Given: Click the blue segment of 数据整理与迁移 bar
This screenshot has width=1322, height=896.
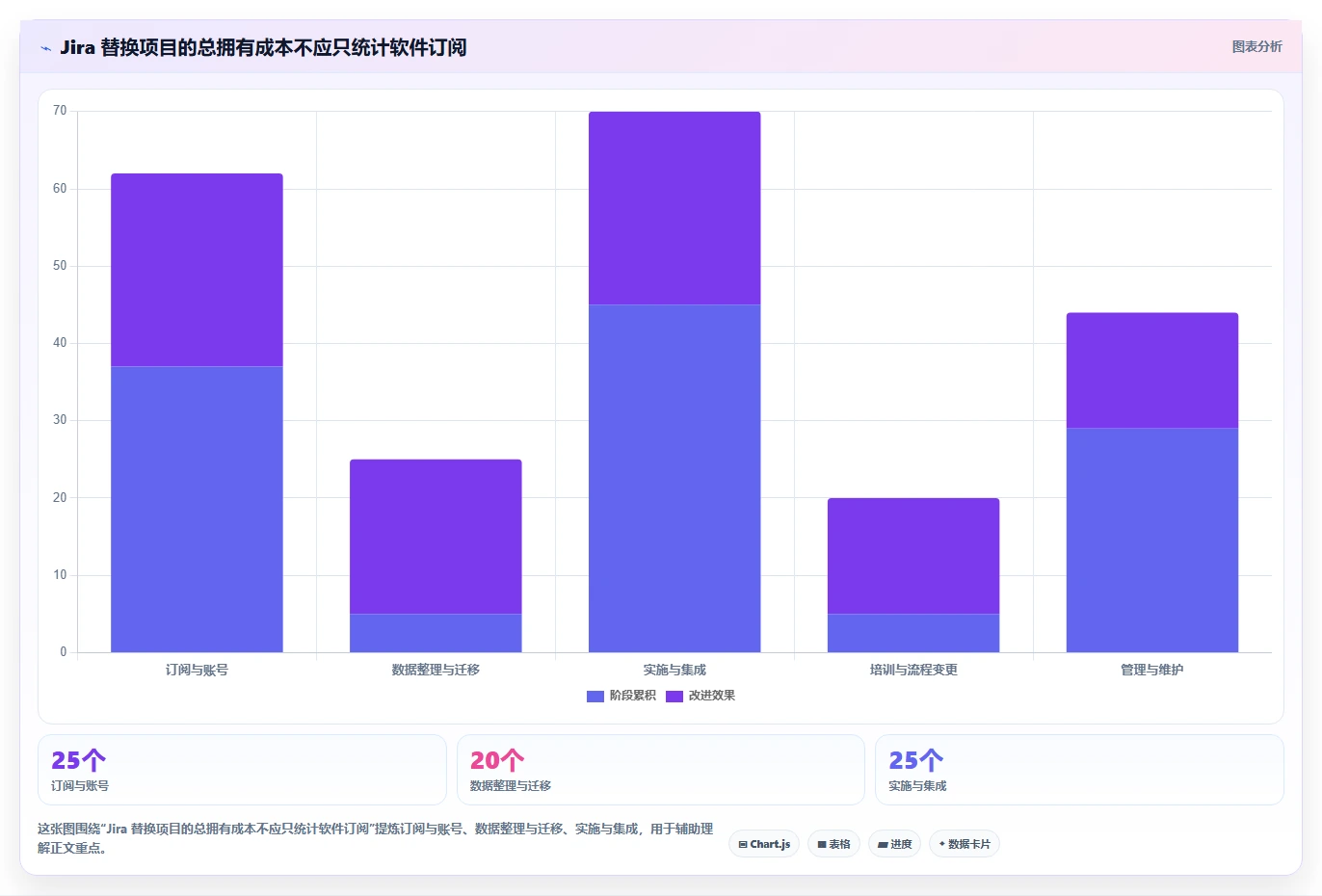Looking at the screenshot, I should click(436, 633).
